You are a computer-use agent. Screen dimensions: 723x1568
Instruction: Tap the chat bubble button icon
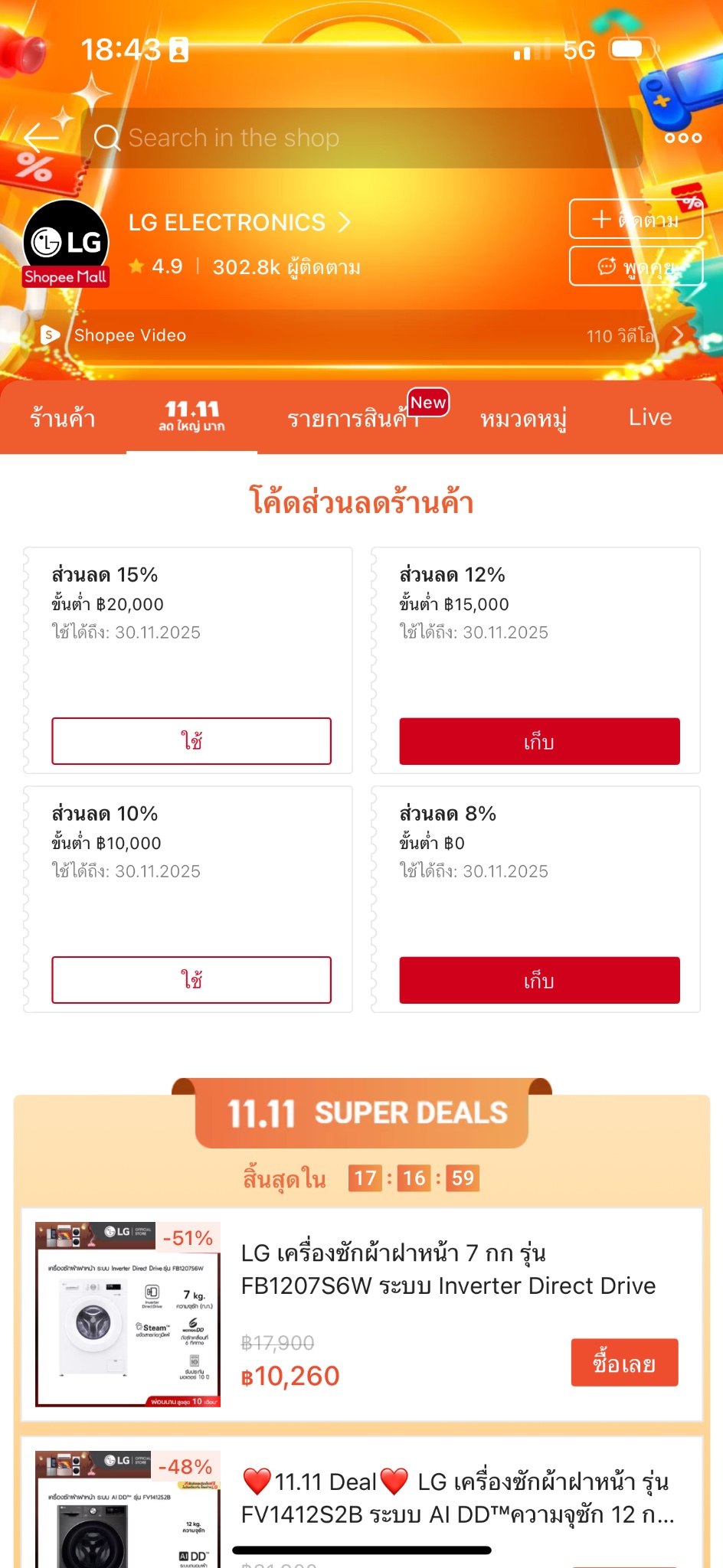coord(607,266)
